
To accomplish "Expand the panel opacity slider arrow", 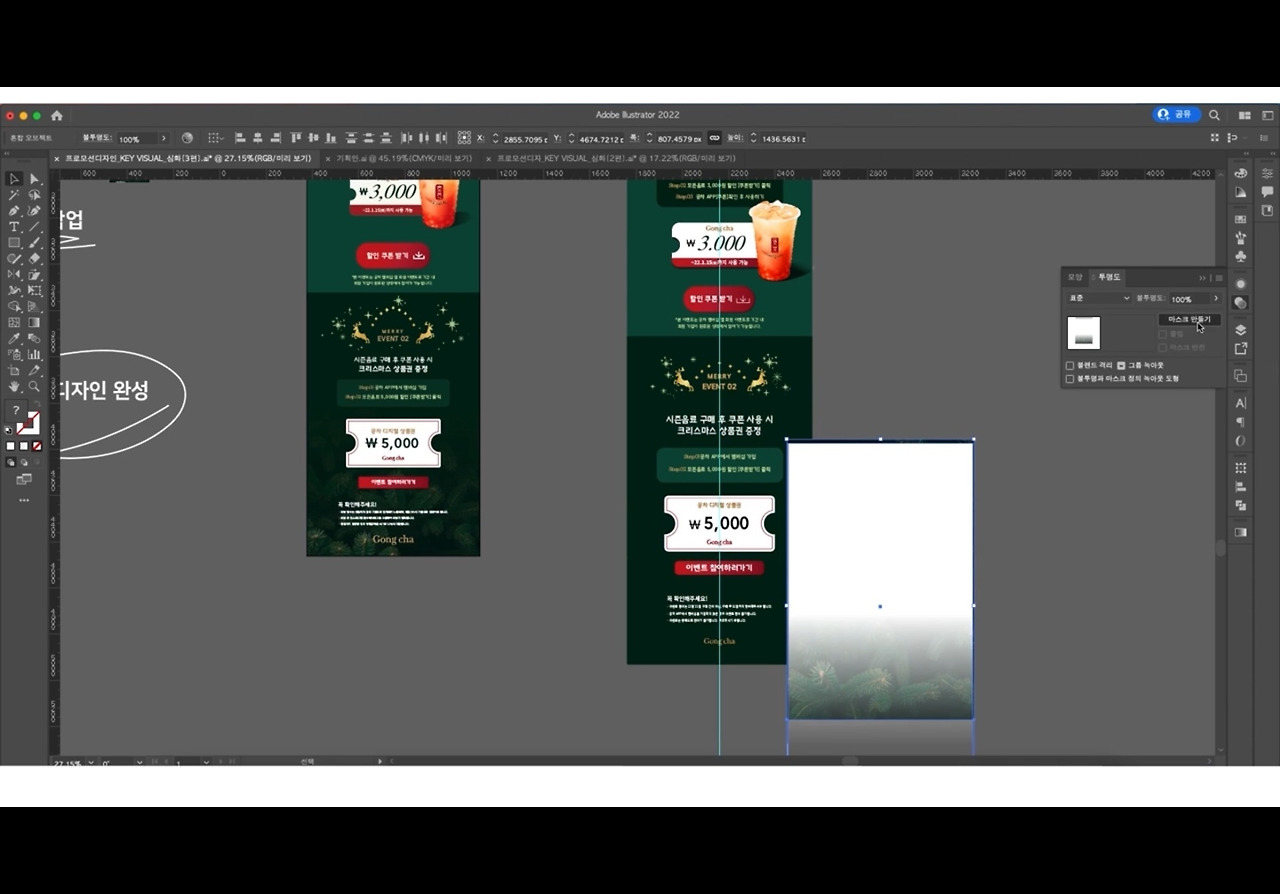I will pos(1216,299).
